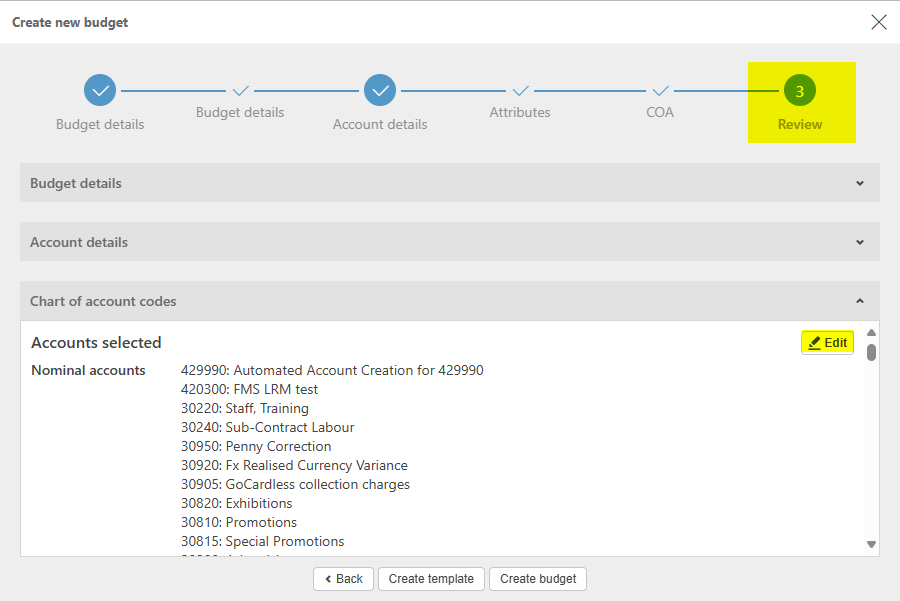Go to the Attributes step checkmark

[520, 90]
